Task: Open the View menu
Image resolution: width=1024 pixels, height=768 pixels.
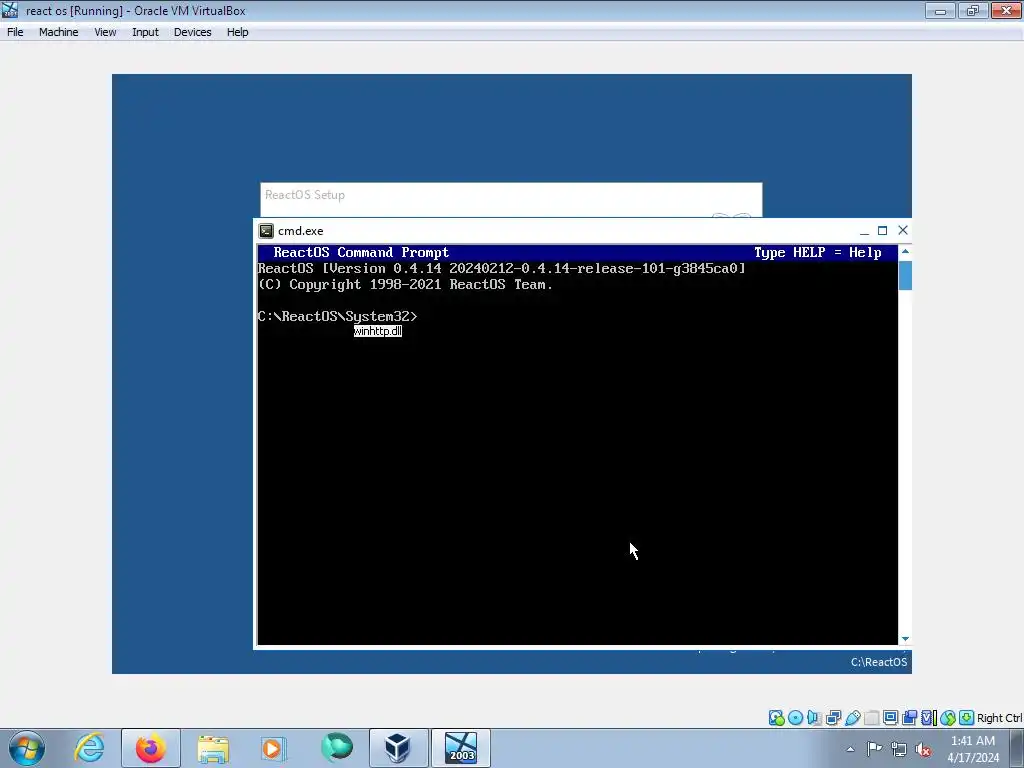Action: [x=105, y=32]
